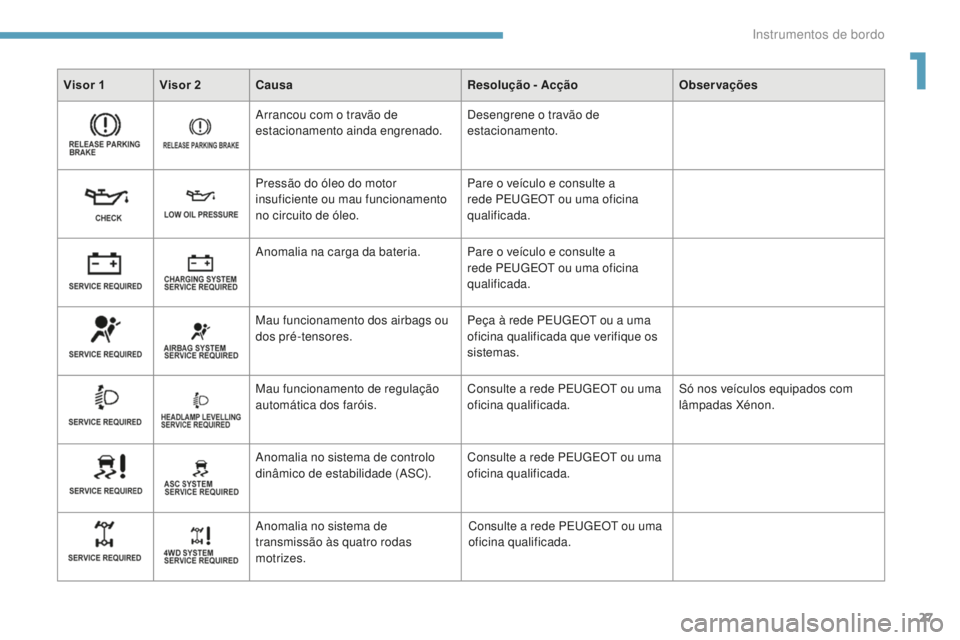The width and height of the screenshot is (960, 640).
Task: Select 'SERVICE REQUIRED' under Visor 1 skid icon
Action: 106,491
